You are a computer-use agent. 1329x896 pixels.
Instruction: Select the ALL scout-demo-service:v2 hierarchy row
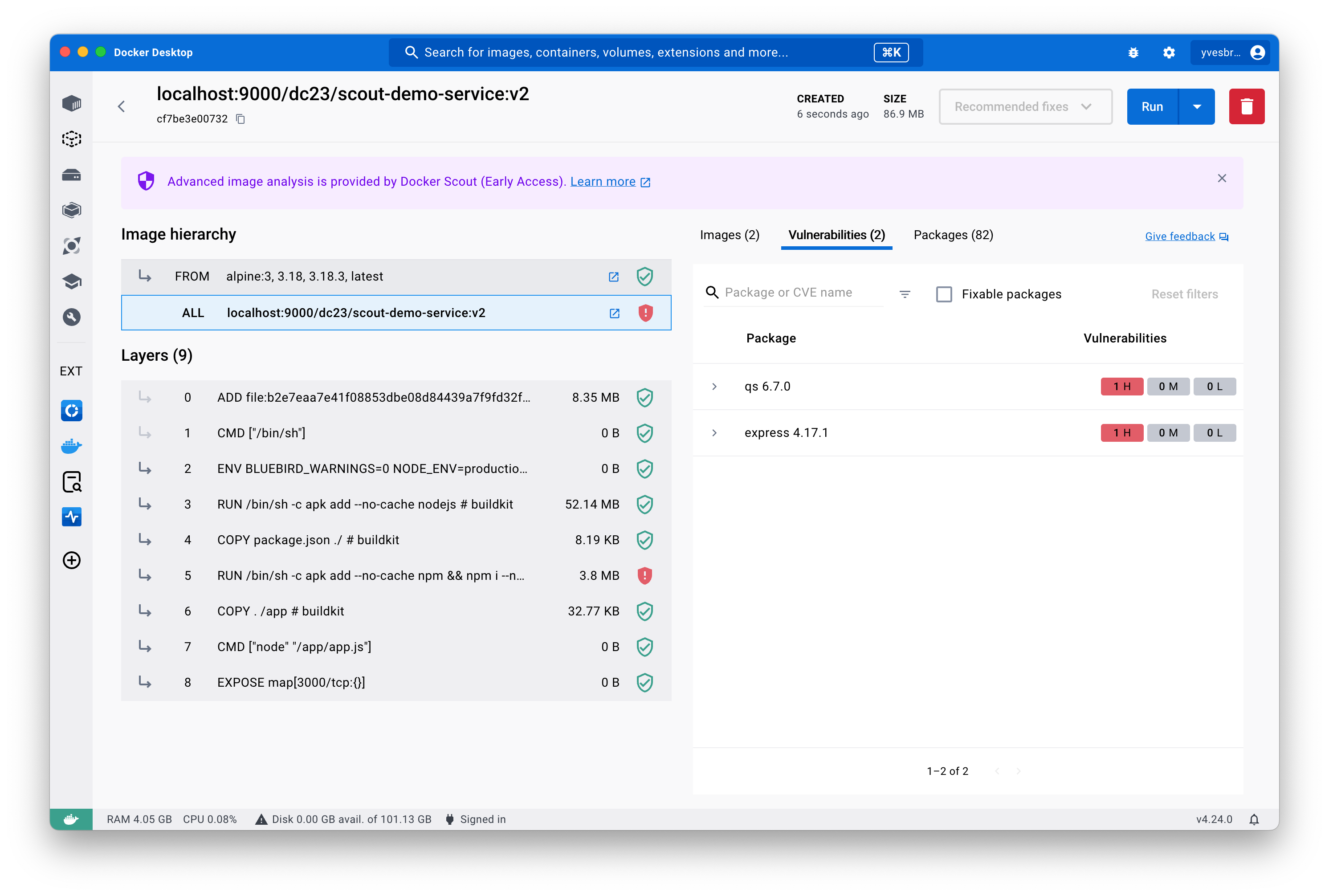(x=396, y=313)
